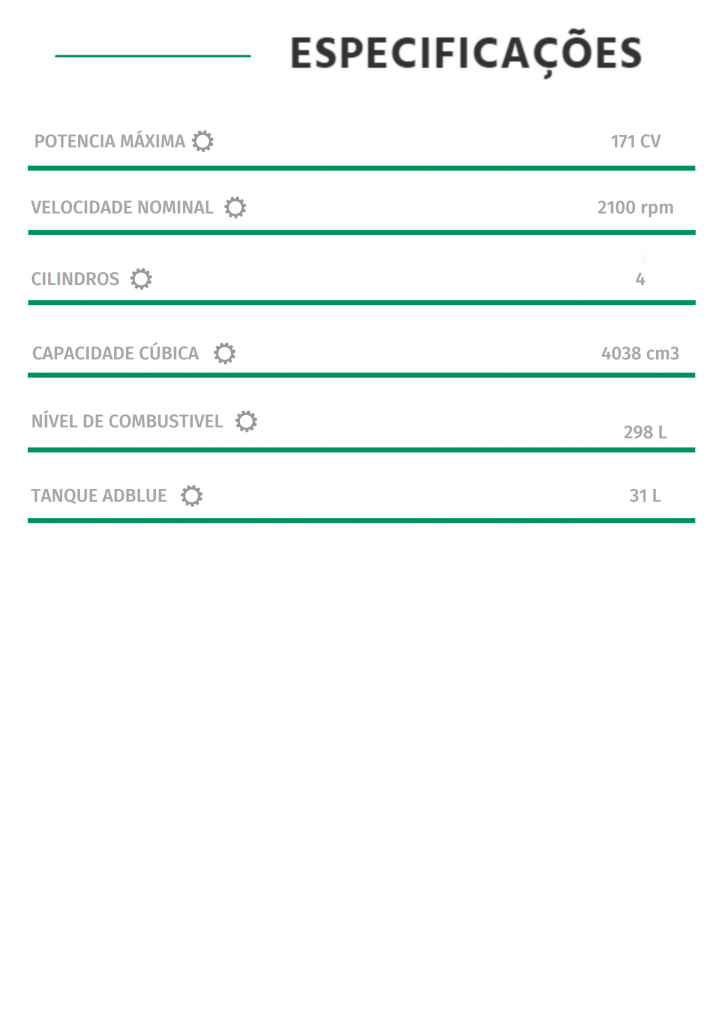Image resolution: width=724 pixels, height=1024 pixels.
Task: Open the gear icon beside Nível de Combustivel
Action: (246, 421)
